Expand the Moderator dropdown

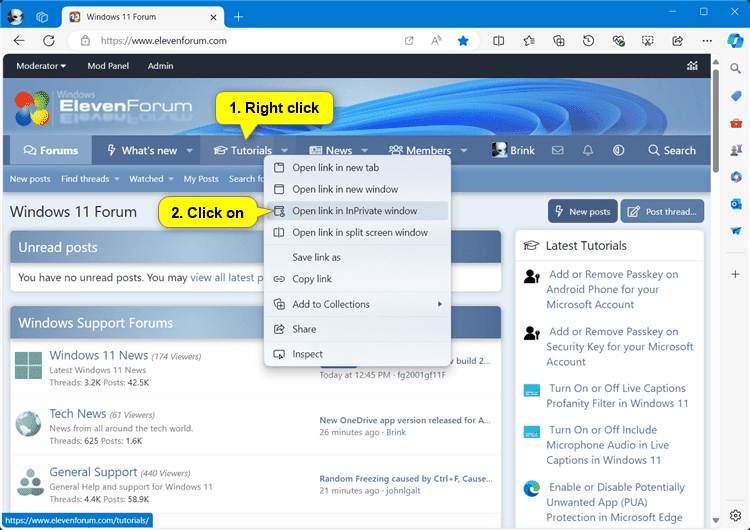pyautogui.click(x=41, y=66)
